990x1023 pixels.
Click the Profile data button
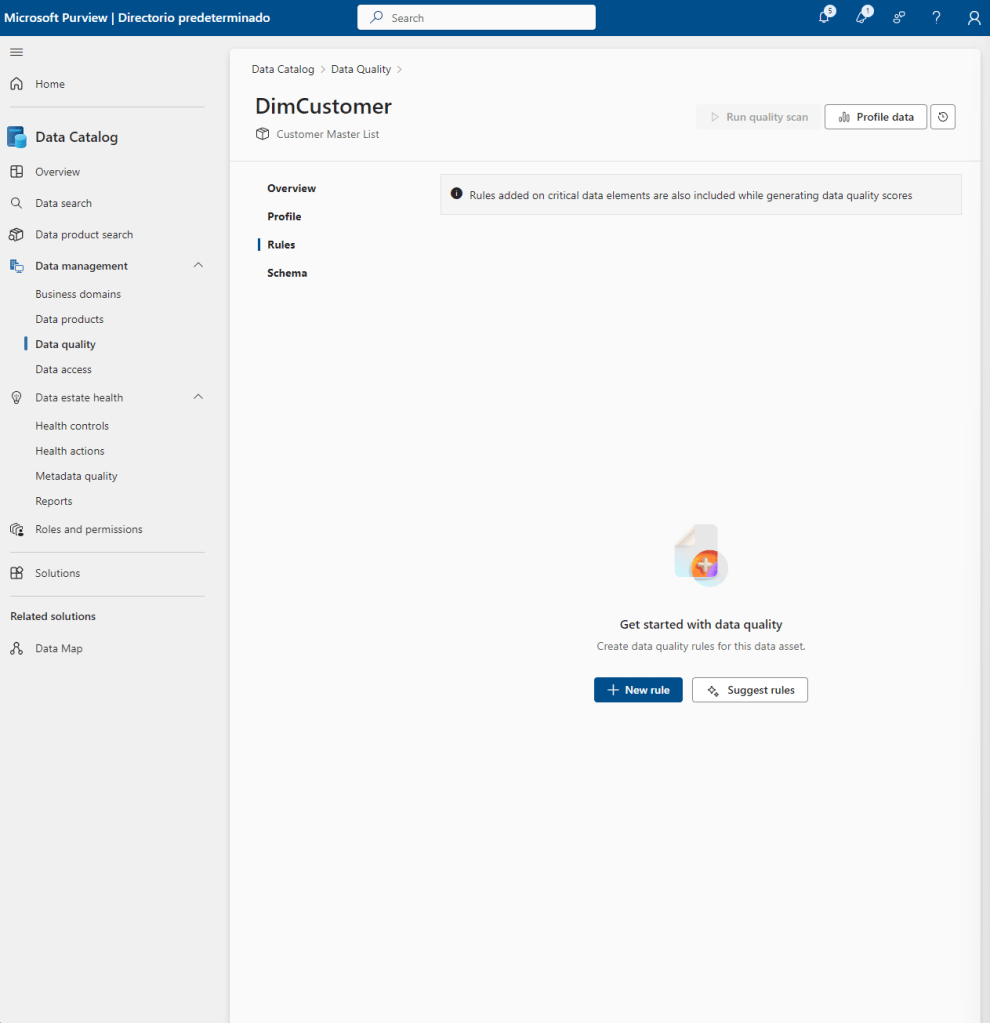point(875,117)
